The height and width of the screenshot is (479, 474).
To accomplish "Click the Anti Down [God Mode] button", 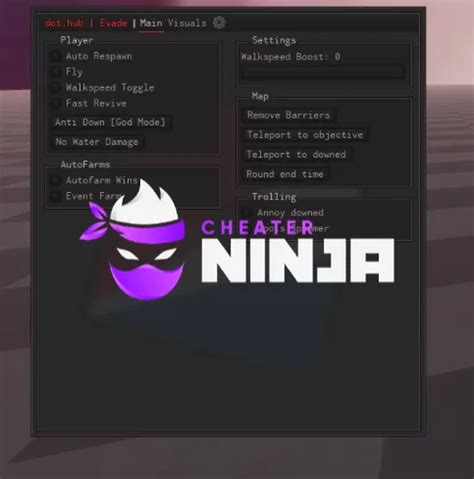I will 110,122.
